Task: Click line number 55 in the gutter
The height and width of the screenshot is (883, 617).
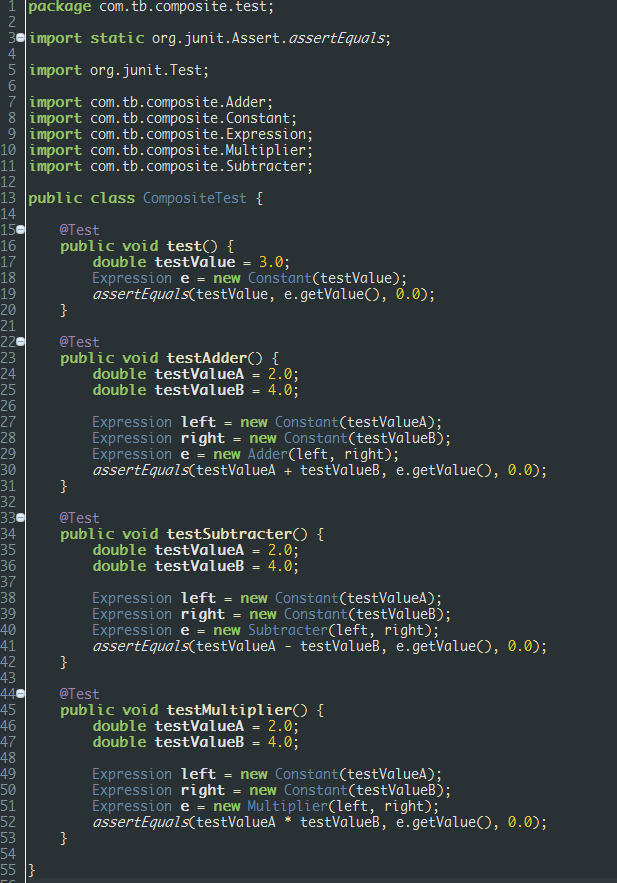Action: coord(8,870)
